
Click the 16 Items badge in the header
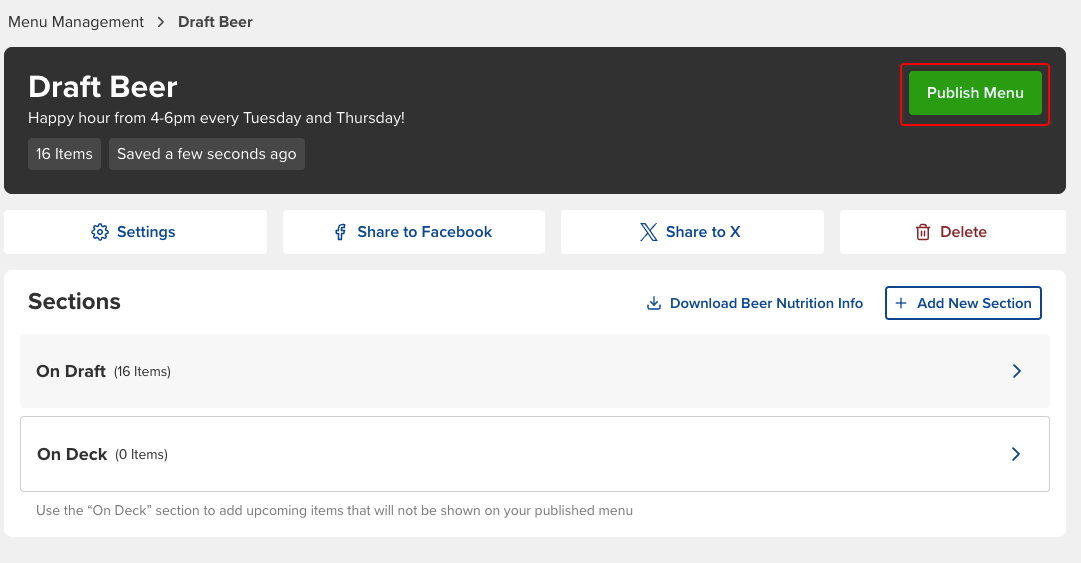64,154
